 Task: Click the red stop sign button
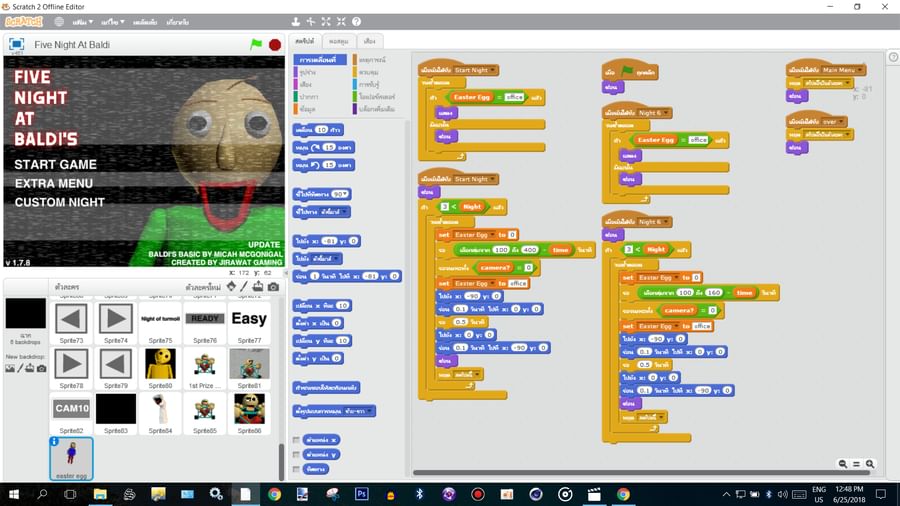pyautogui.click(x=275, y=45)
